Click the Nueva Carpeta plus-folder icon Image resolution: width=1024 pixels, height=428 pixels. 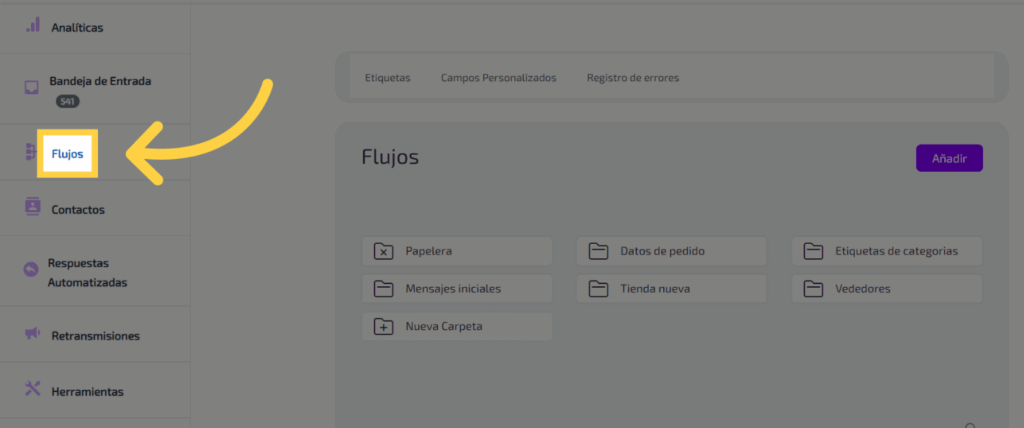384,326
